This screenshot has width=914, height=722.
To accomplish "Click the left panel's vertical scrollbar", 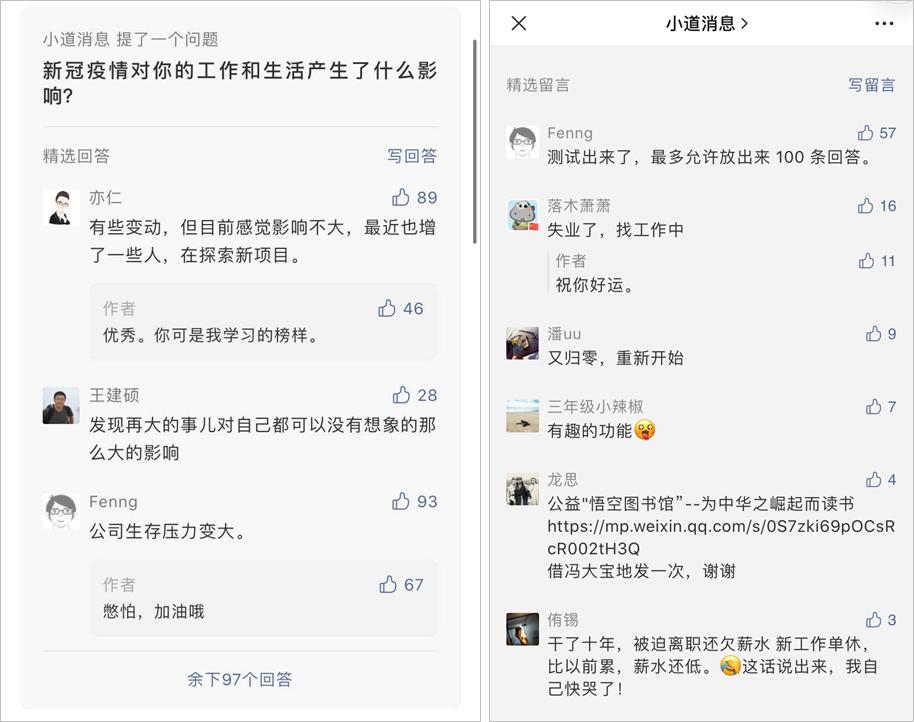I will pos(474,140).
